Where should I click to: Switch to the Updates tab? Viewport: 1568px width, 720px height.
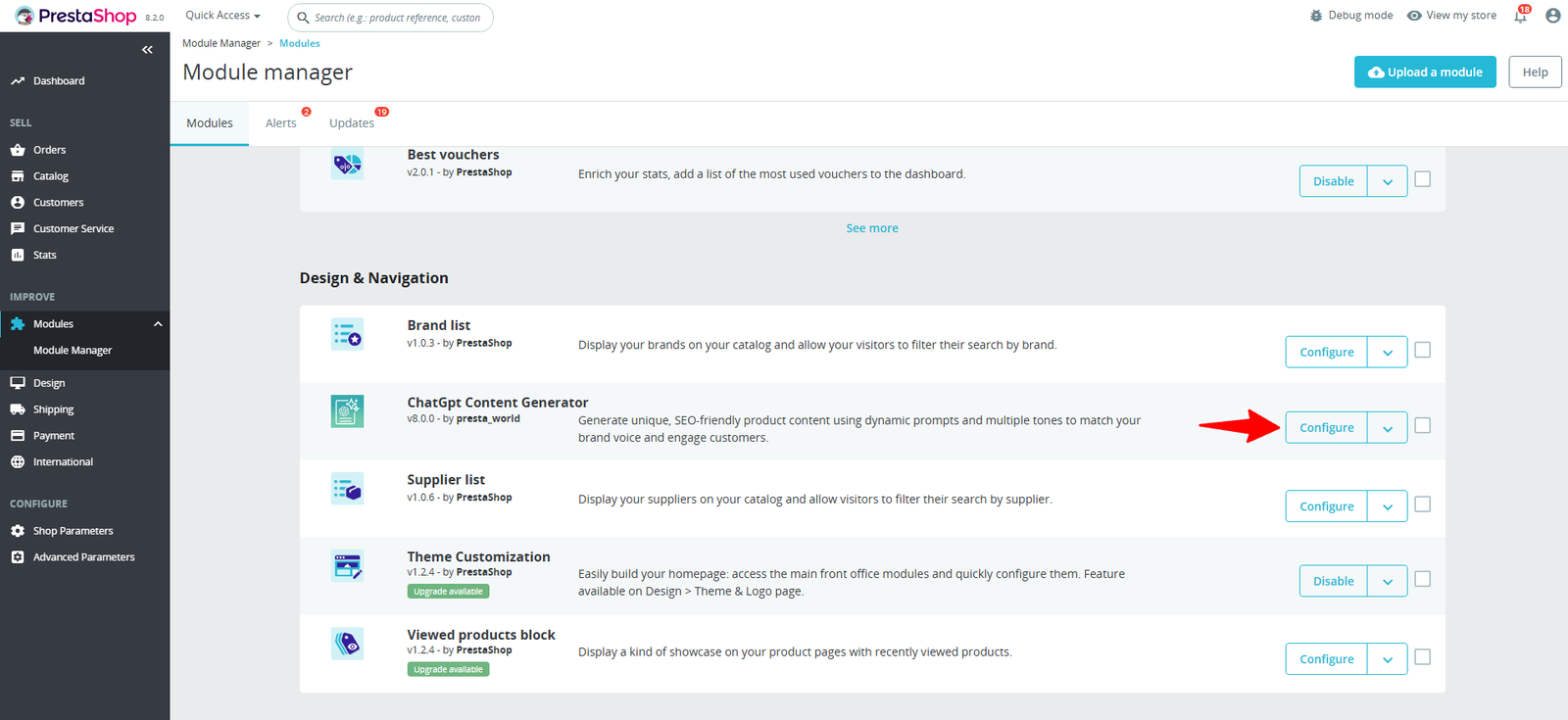tap(352, 123)
